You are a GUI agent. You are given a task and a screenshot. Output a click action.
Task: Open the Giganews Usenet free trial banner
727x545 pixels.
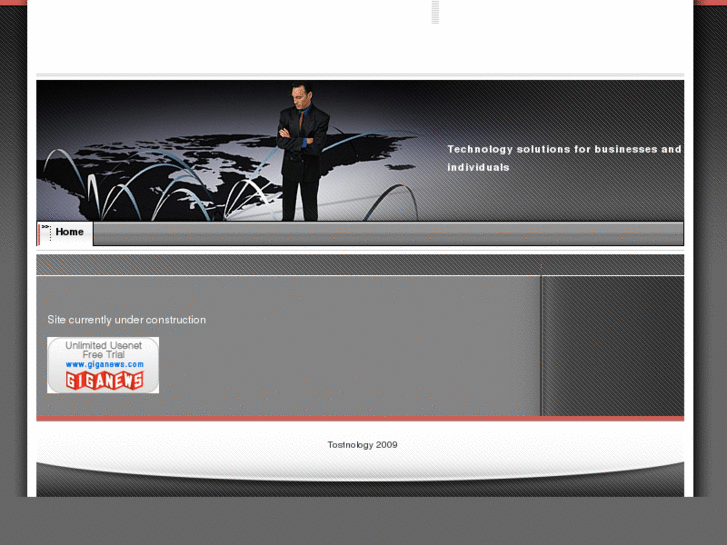(103, 365)
